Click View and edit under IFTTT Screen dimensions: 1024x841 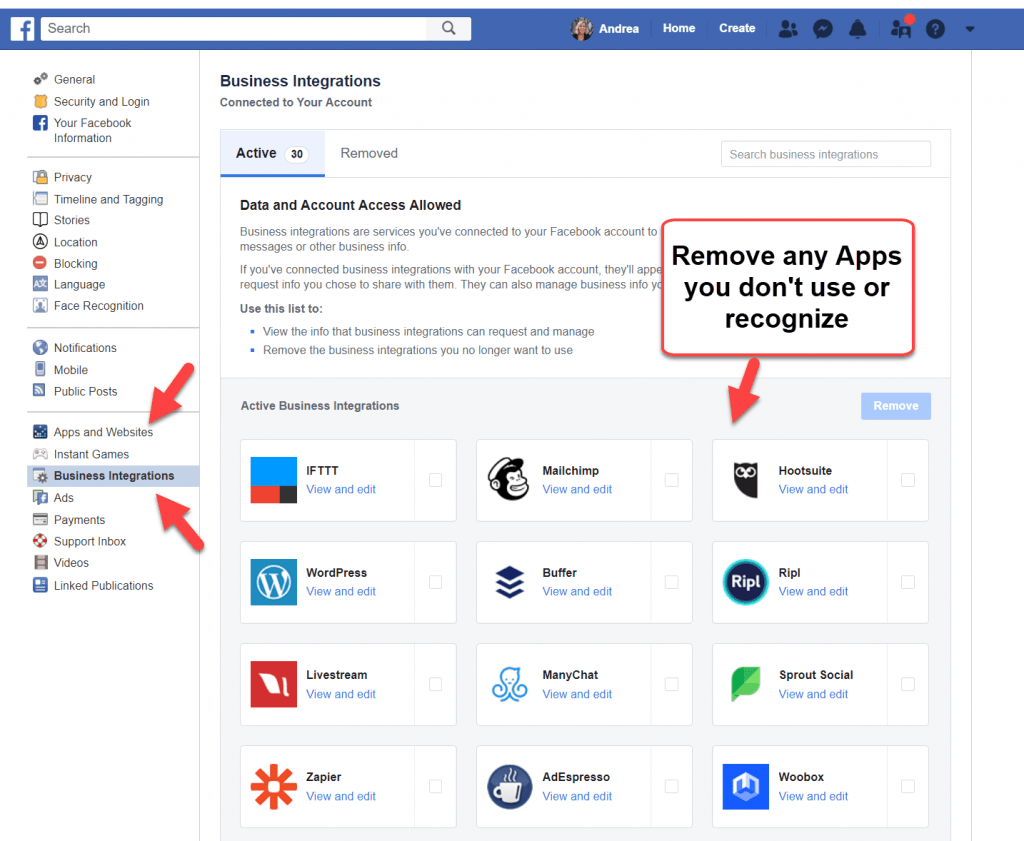click(341, 490)
